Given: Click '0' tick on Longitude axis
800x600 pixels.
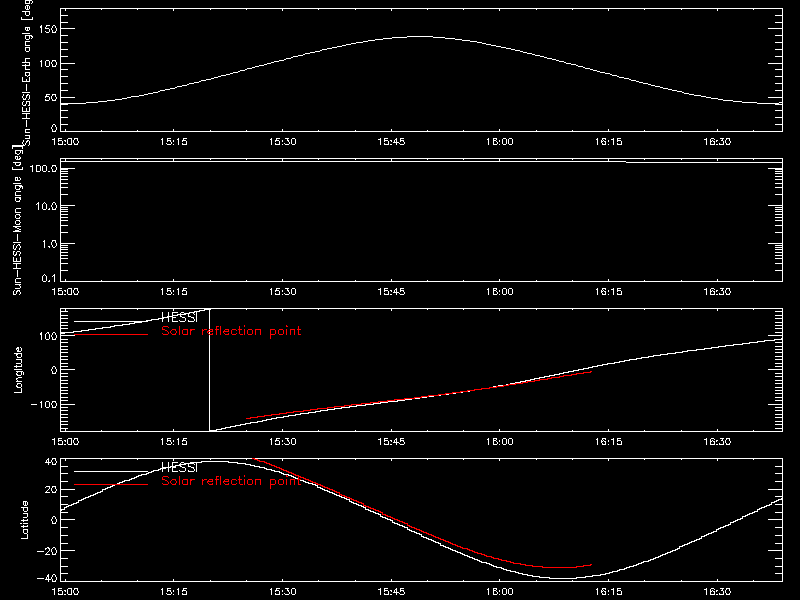Looking at the screenshot, I should tap(54, 370).
